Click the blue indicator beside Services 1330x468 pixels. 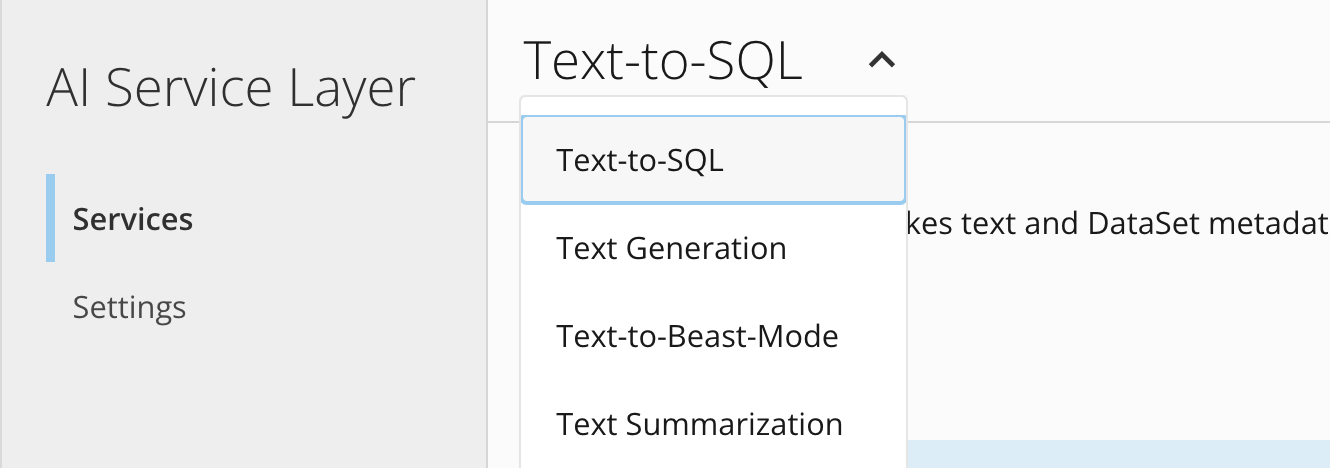(50, 218)
